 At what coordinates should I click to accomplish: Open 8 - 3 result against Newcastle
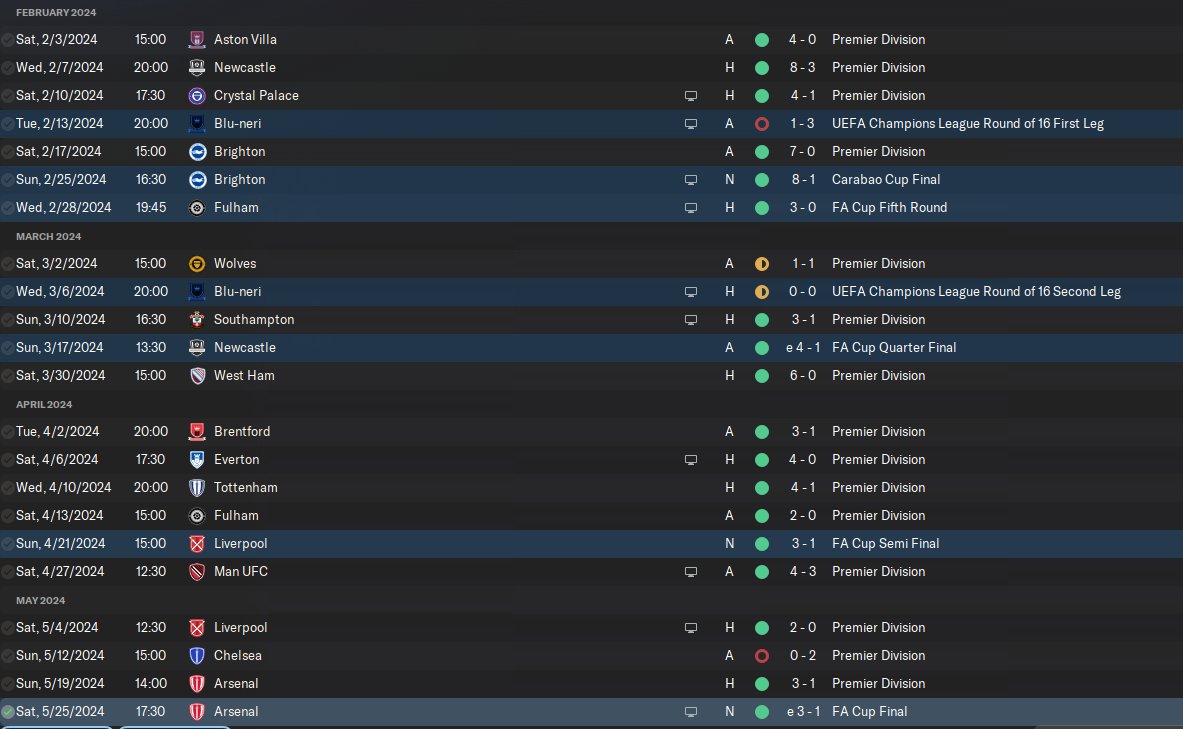(802, 68)
